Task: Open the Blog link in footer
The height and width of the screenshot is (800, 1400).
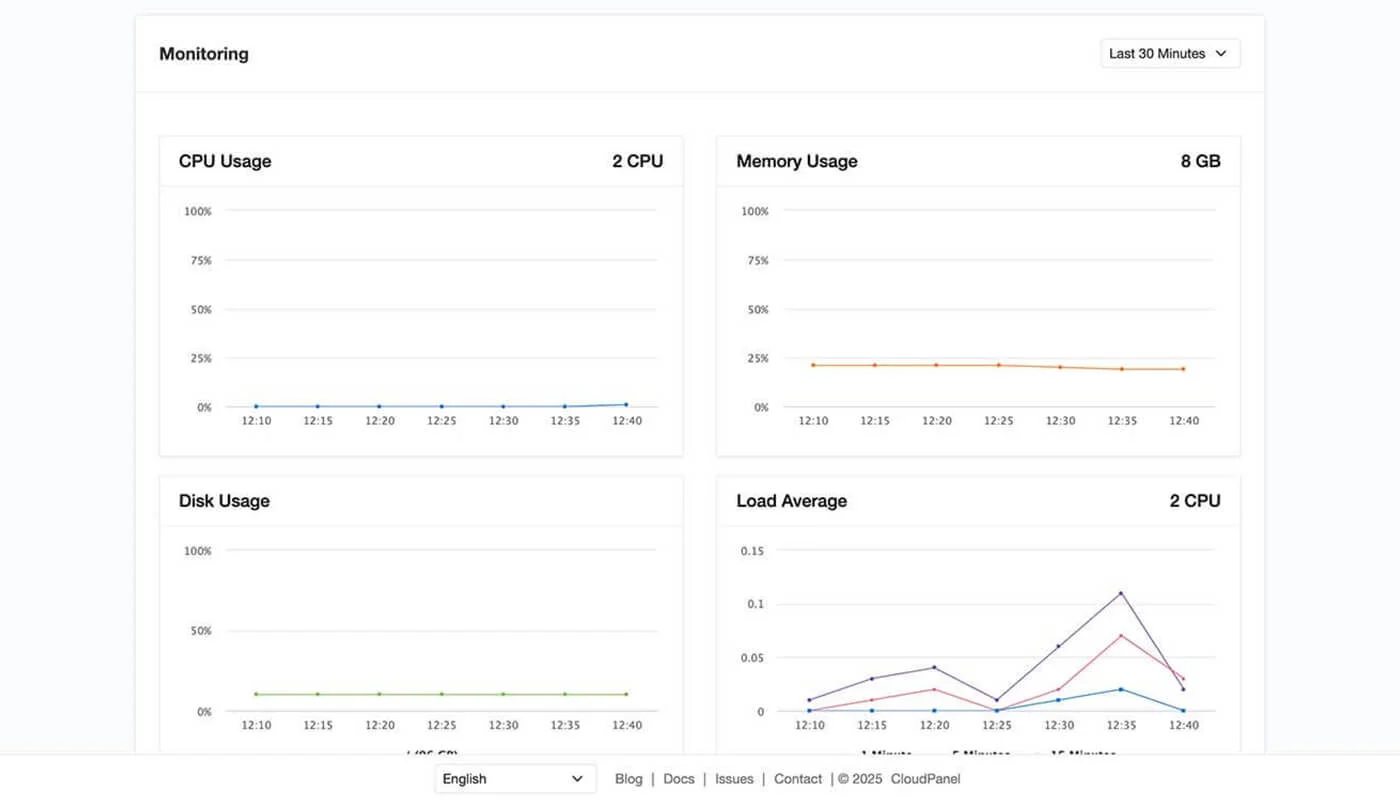Action: 628,779
